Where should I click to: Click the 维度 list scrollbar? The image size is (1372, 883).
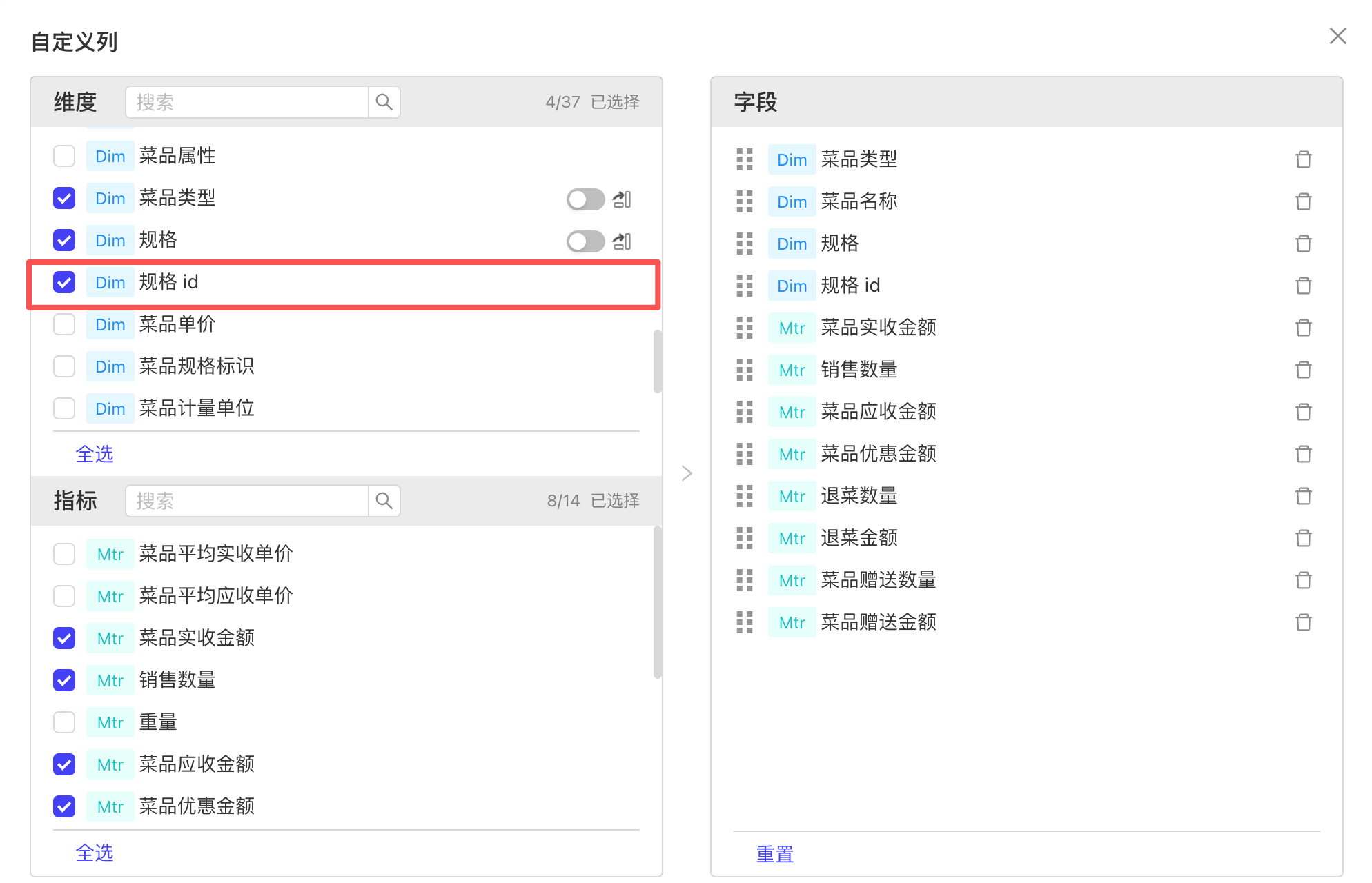click(x=657, y=361)
